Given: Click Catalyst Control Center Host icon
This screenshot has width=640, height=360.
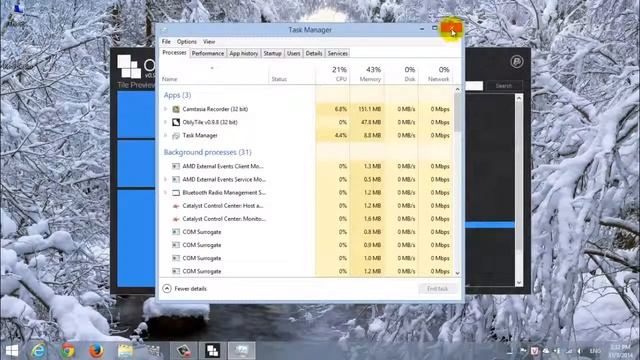Looking at the screenshot, I should click(176, 206).
